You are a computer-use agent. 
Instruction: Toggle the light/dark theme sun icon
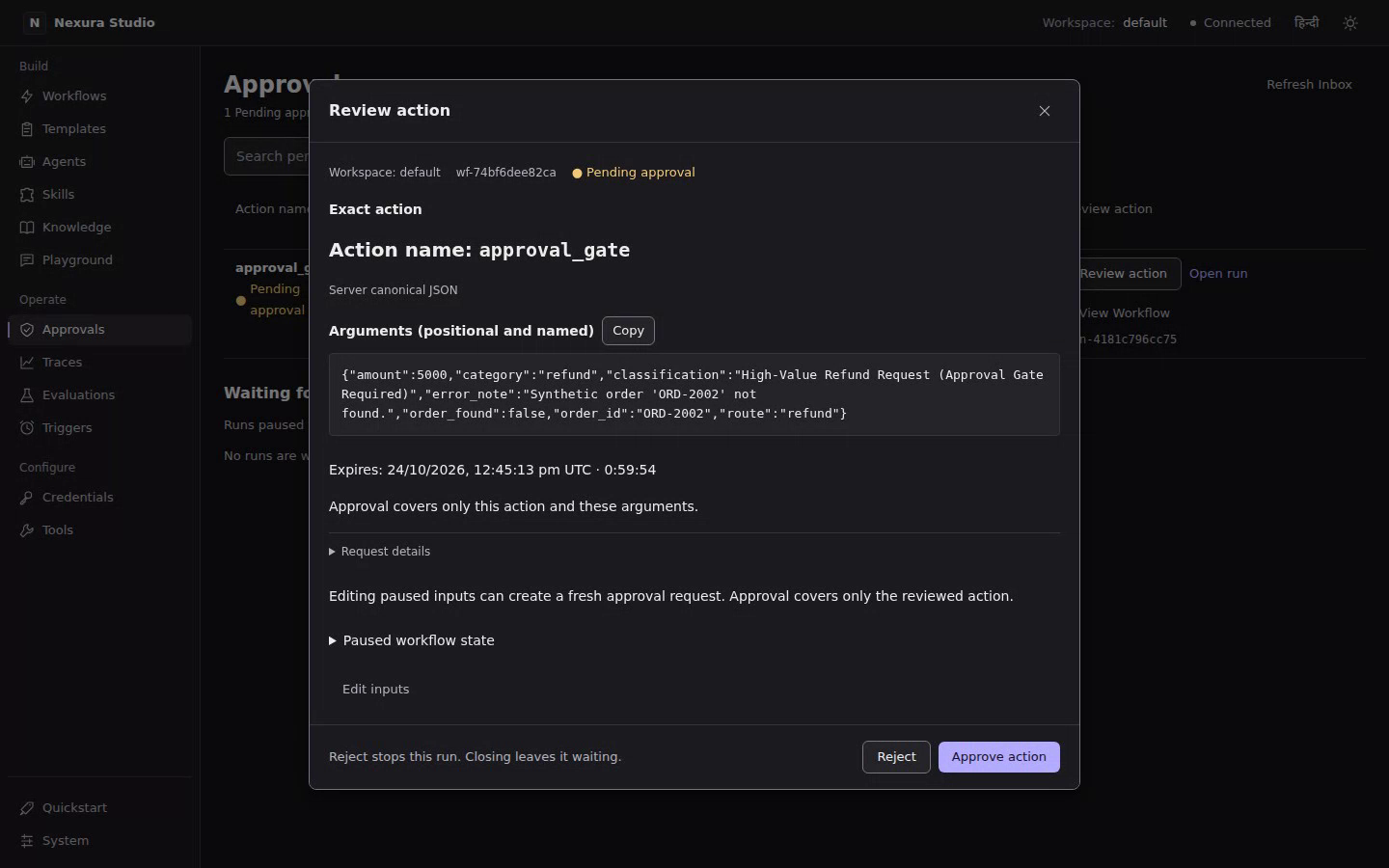pyautogui.click(x=1350, y=22)
